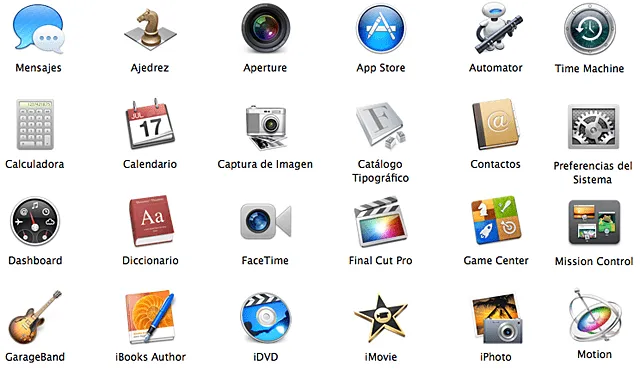Click the "Automator" text label
This screenshot has height=371, width=640.
pyautogui.click(x=496, y=68)
